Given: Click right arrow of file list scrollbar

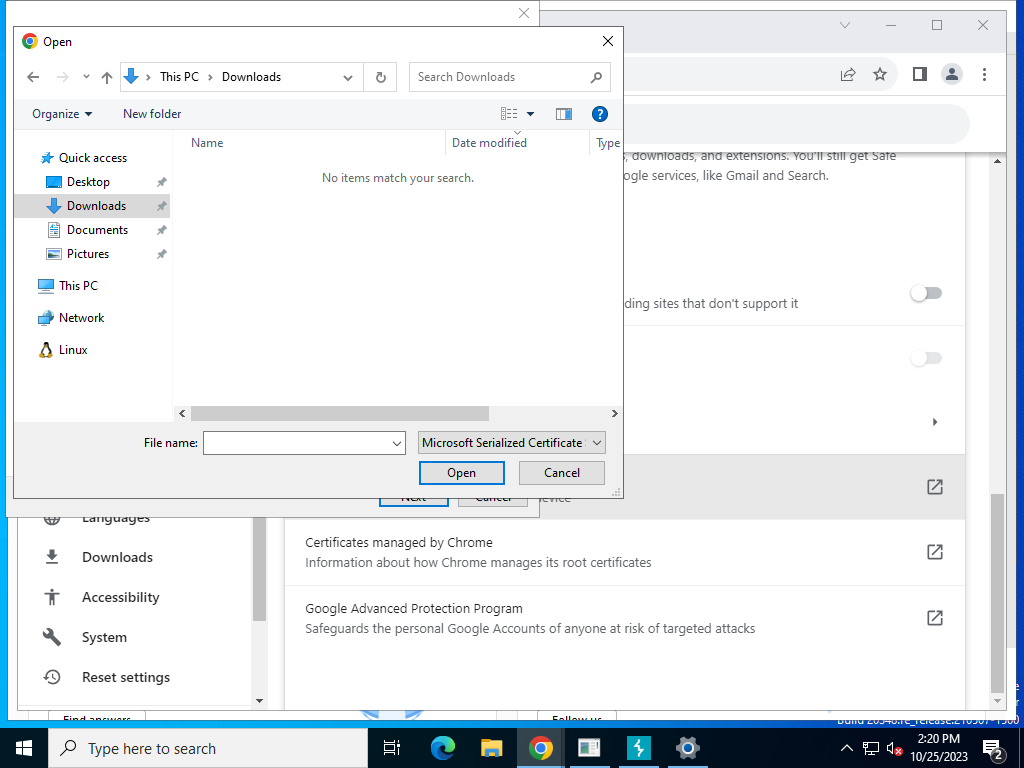Looking at the screenshot, I should (614, 413).
